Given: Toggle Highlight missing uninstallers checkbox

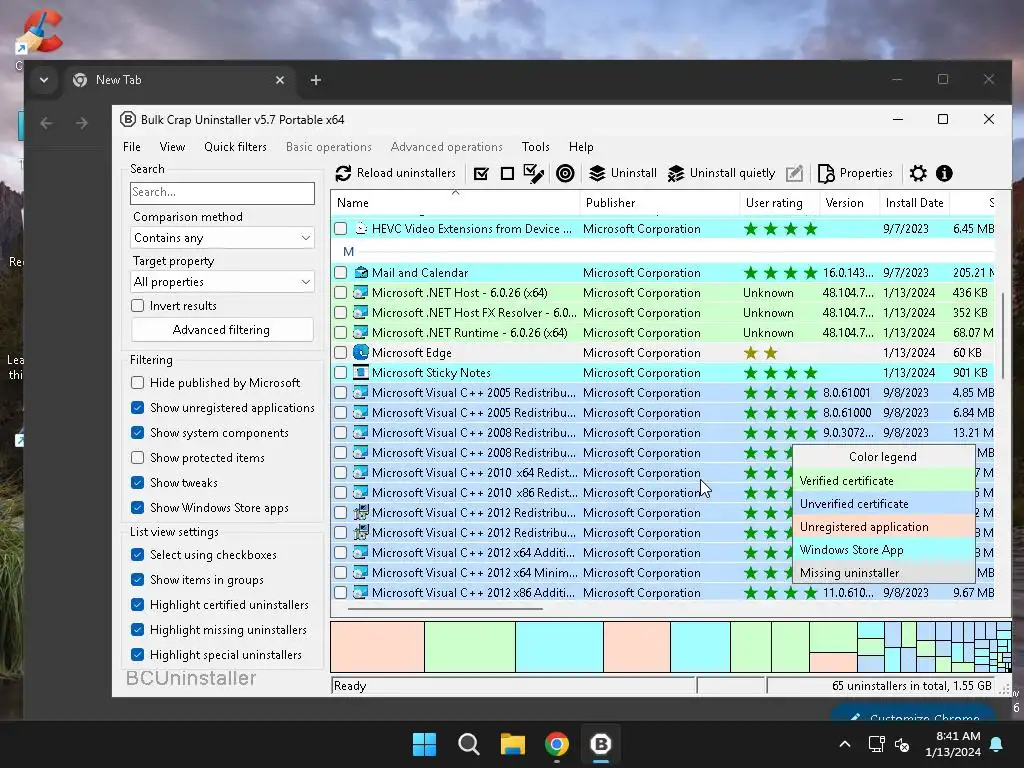Looking at the screenshot, I should [x=137, y=630].
